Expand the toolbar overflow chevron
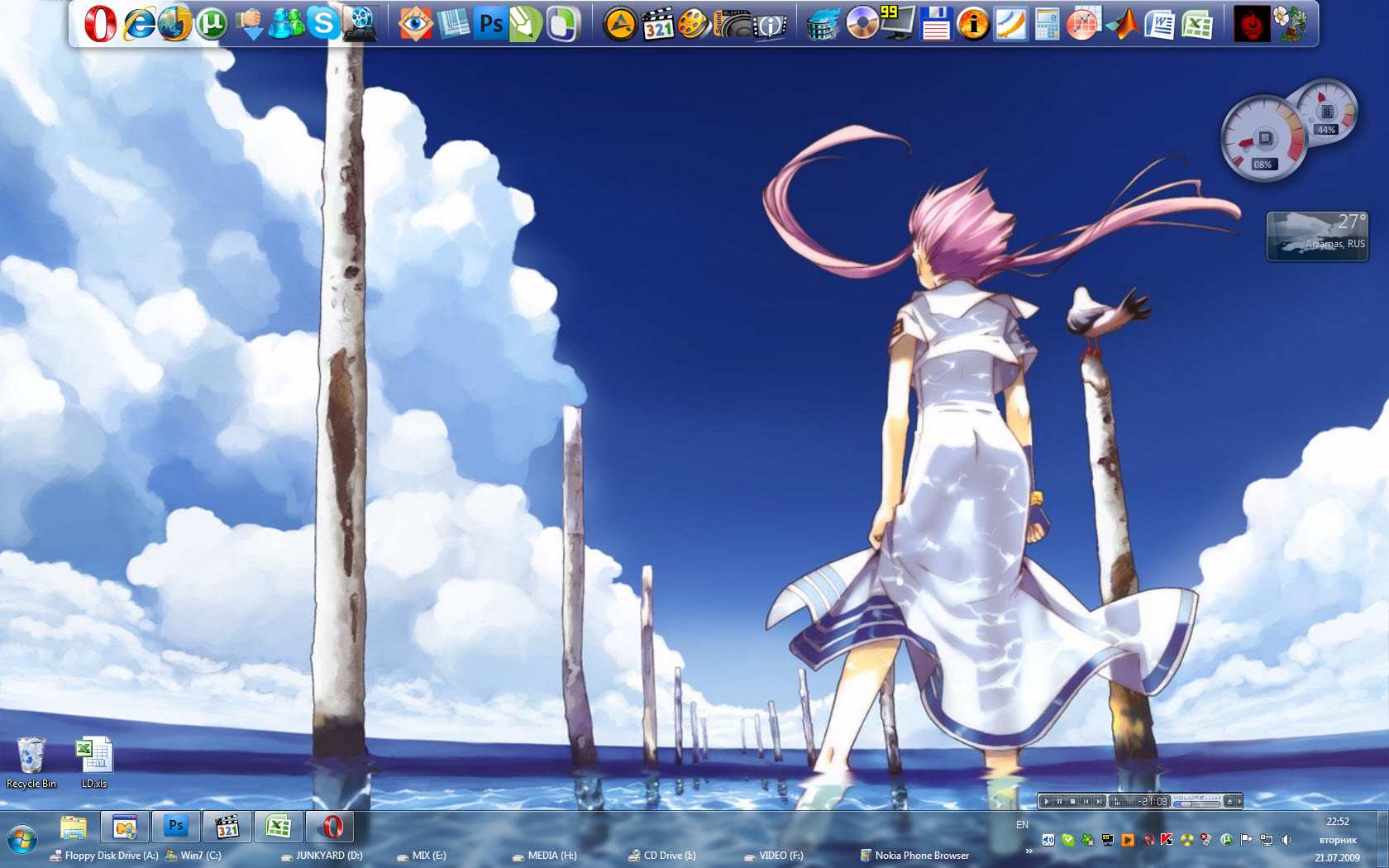1389x868 pixels. (x=1029, y=851)
